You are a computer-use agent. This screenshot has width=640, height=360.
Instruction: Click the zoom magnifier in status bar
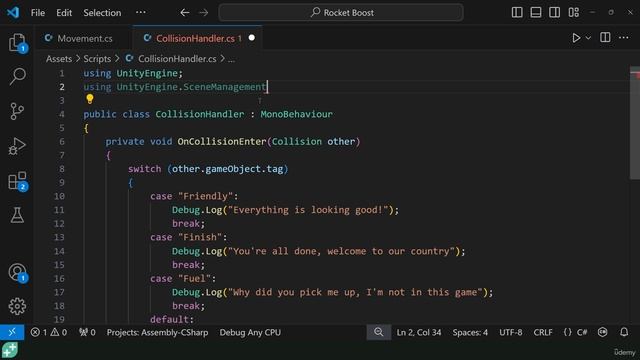click(379, 332)
